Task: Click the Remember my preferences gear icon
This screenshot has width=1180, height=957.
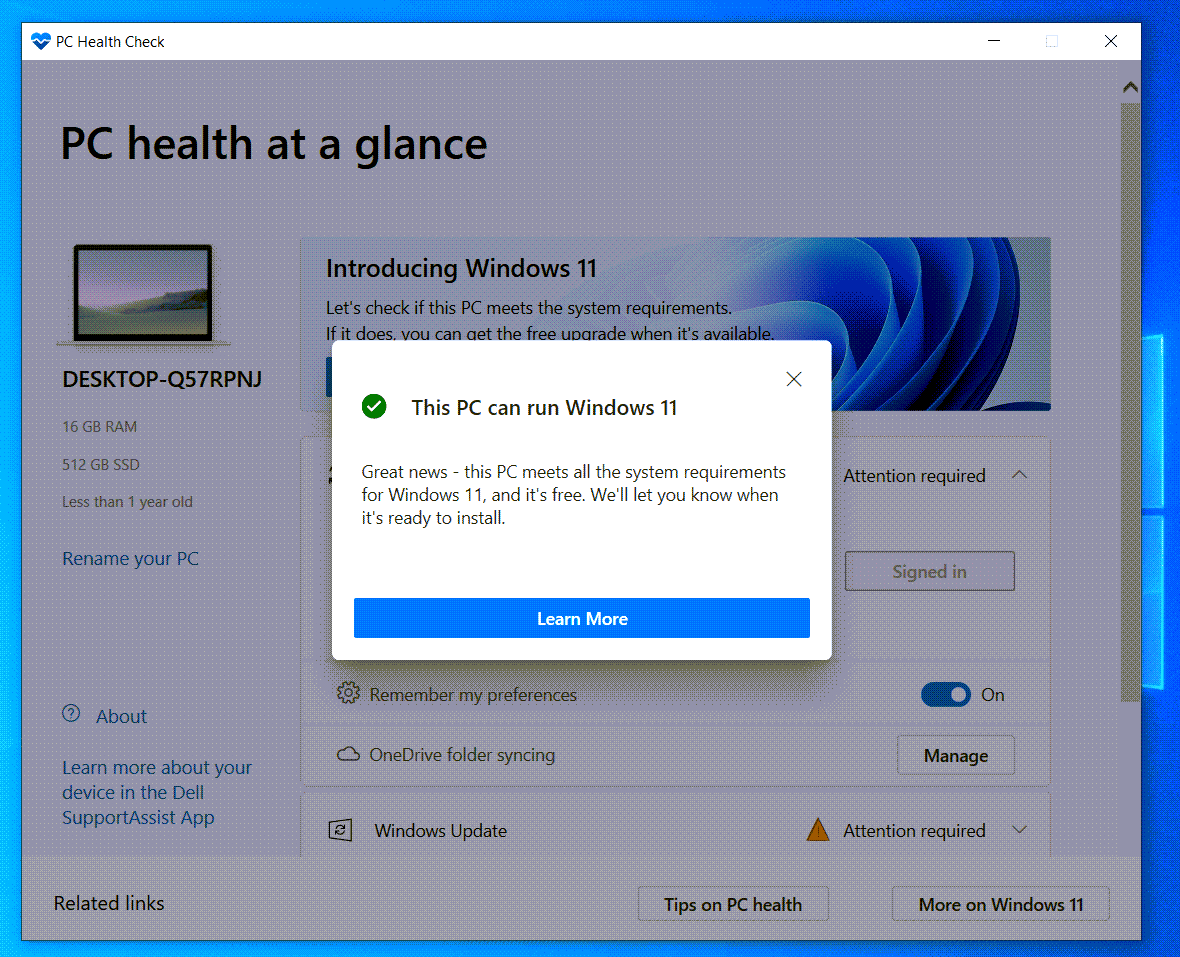Action: click(348, 694)
